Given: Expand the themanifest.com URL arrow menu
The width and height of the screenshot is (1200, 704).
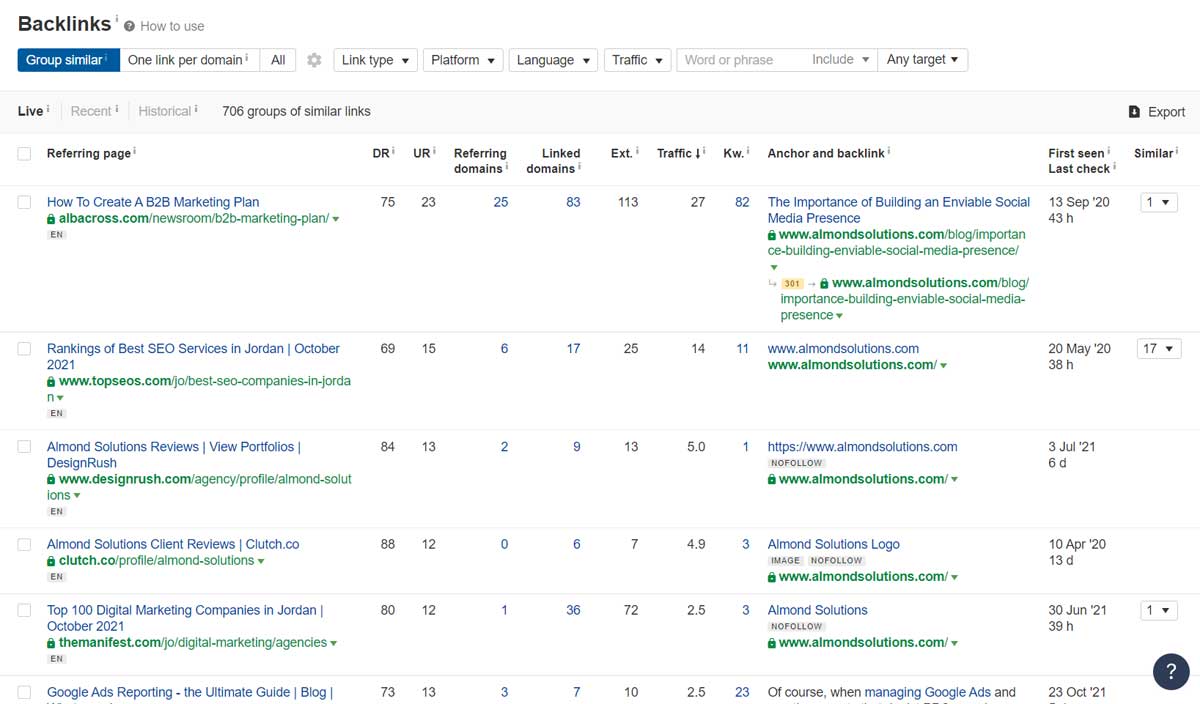Looking at the screenshot, I should pyautogui.click(x=334, y=643).
